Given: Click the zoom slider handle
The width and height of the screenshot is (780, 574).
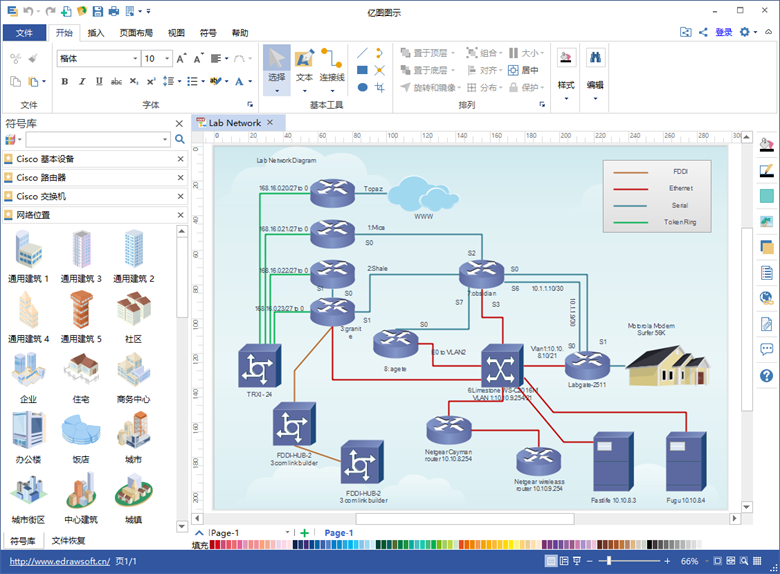Looking at the screenshot, I should 608,561.
